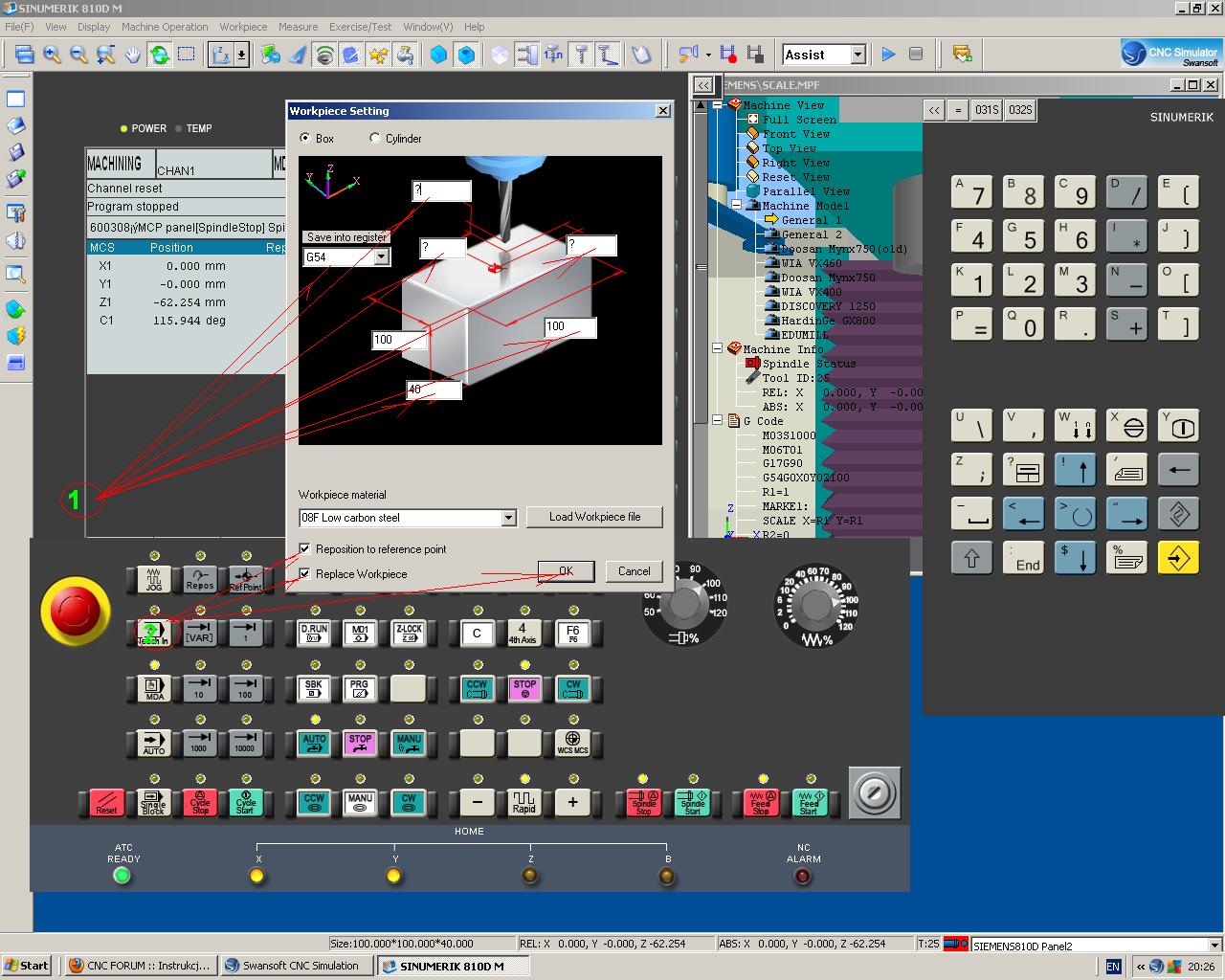The width and height of the screenshot is (1225, 980).
Task: Click the transparent white cube toolbar icon
Action: (500, 55)
